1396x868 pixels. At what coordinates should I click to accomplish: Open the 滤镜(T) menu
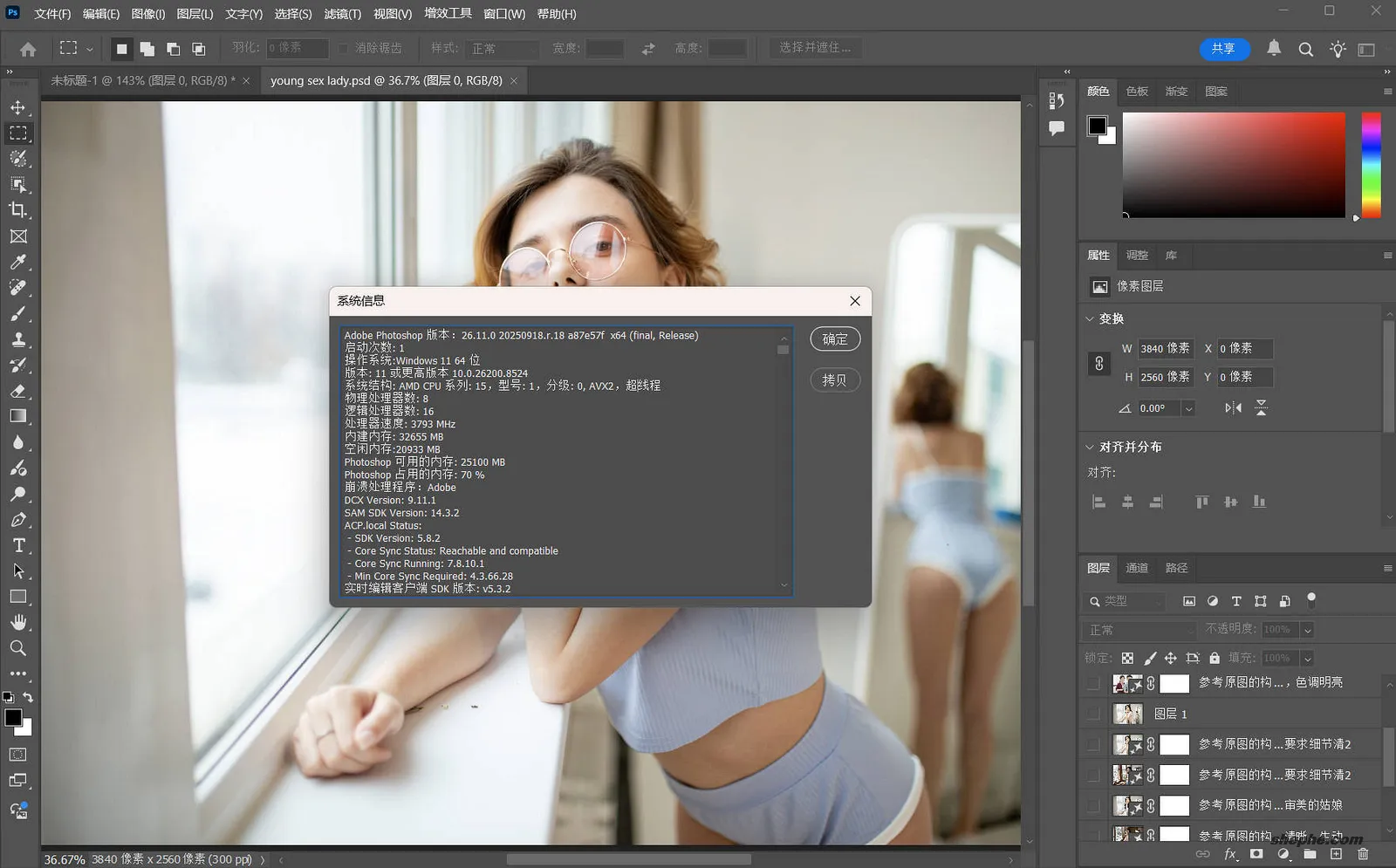coord(342,14)
